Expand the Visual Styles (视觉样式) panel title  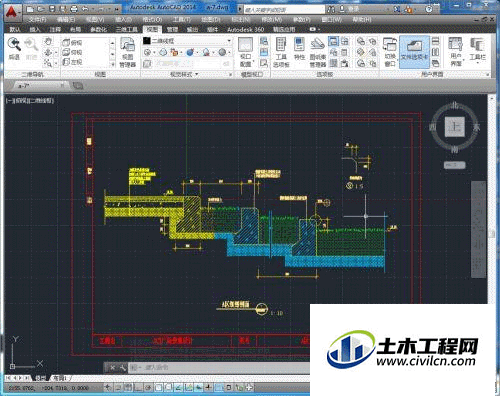click(184, 74)
